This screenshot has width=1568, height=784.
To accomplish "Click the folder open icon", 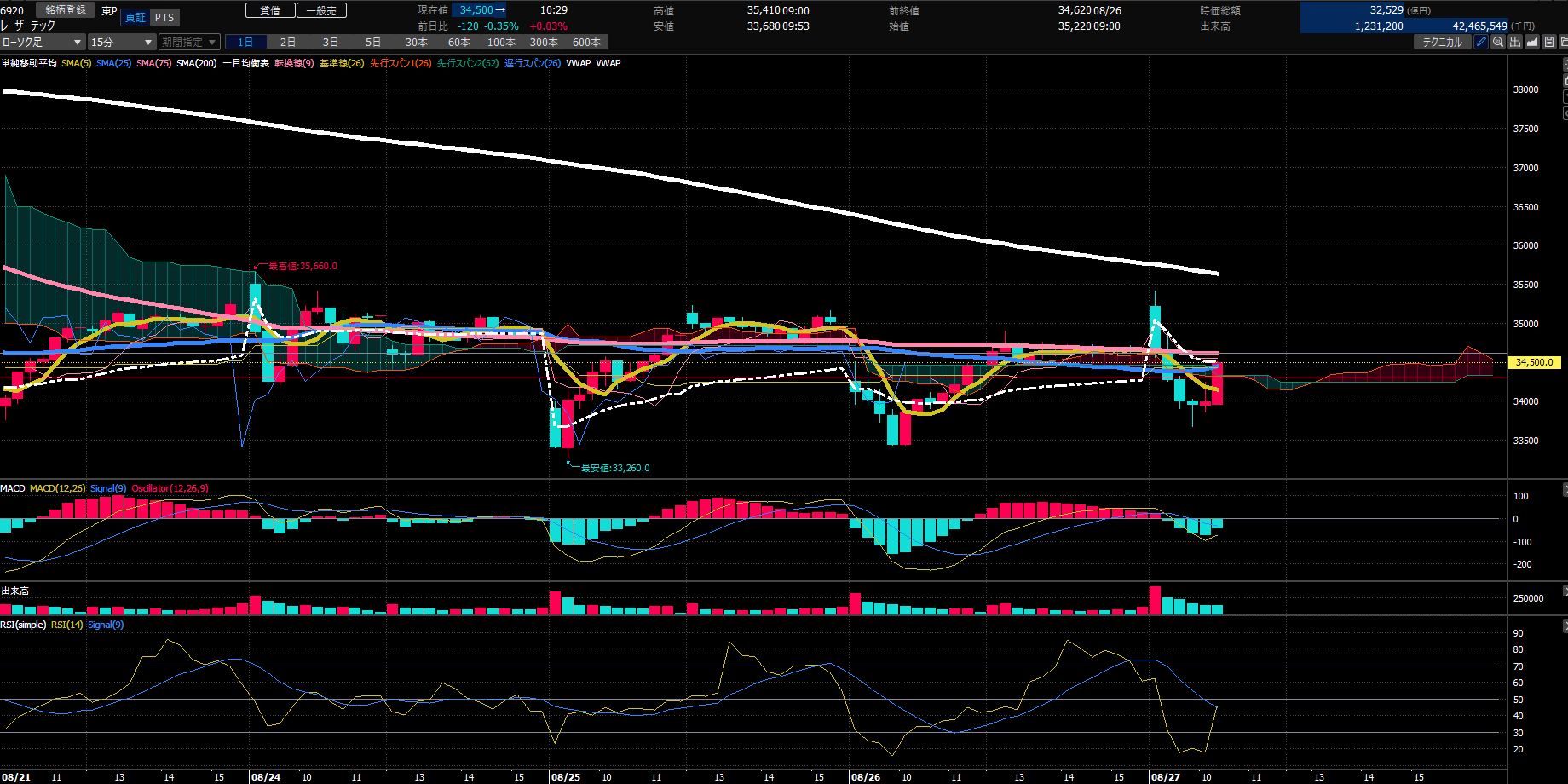I will (x=1564, y=42).
